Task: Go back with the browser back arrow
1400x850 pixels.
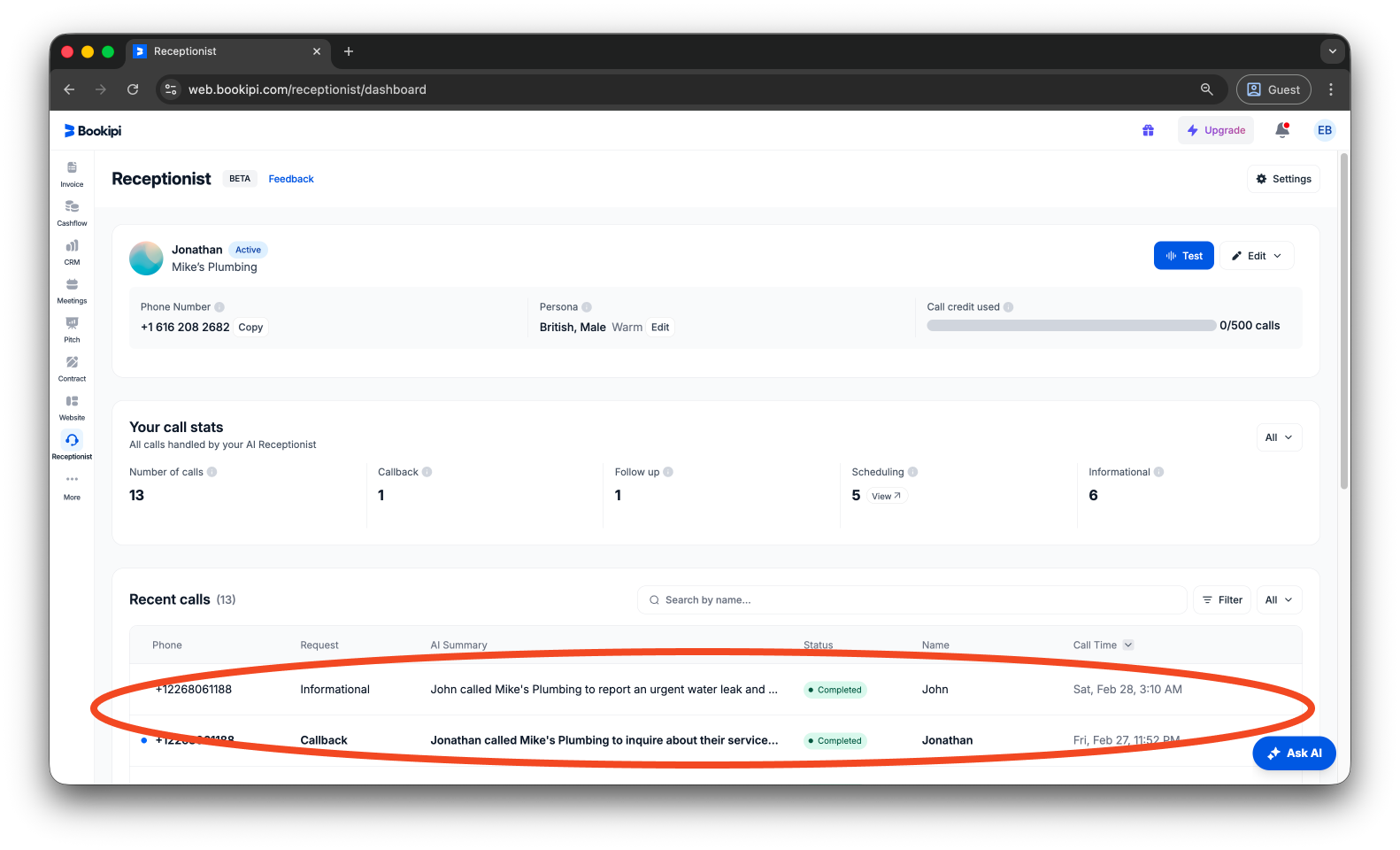Action: pyautogui.click(x=69, y=89)
